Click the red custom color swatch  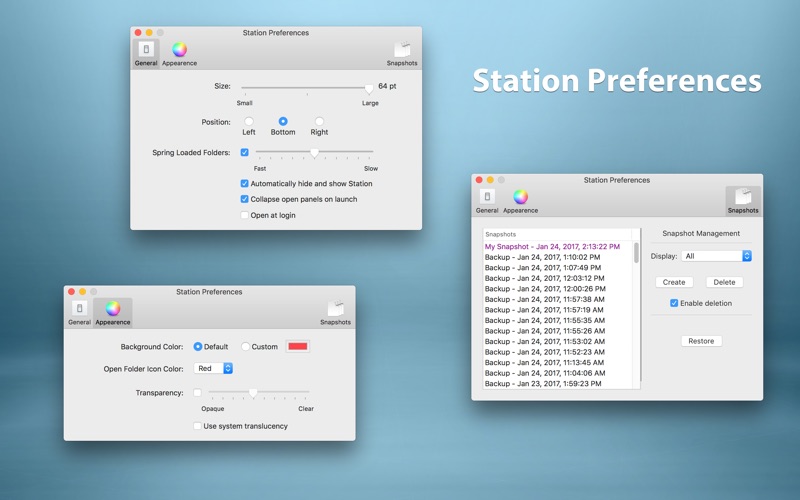click(x=298, y=347)
